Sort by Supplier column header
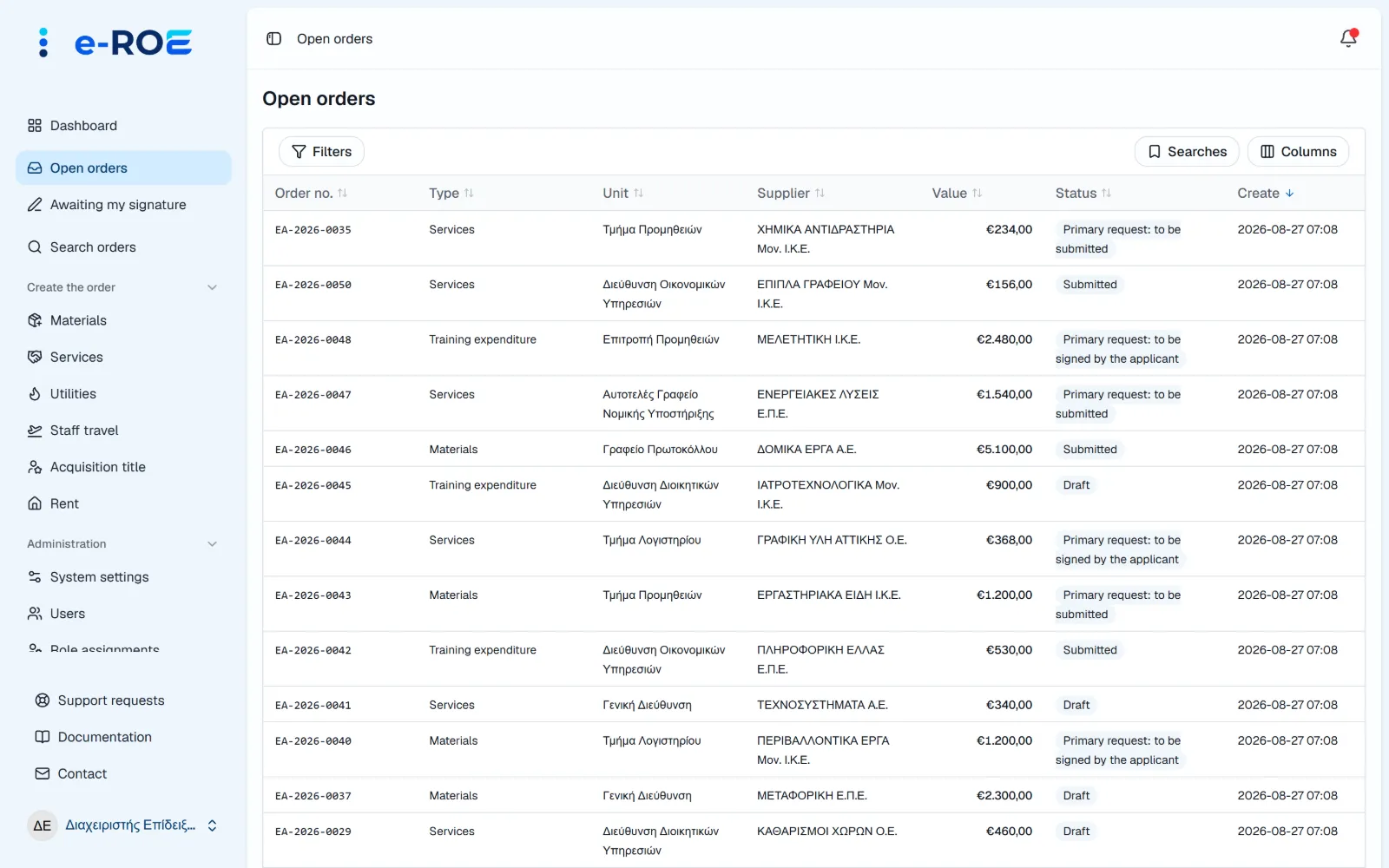 tap(791, 194)
